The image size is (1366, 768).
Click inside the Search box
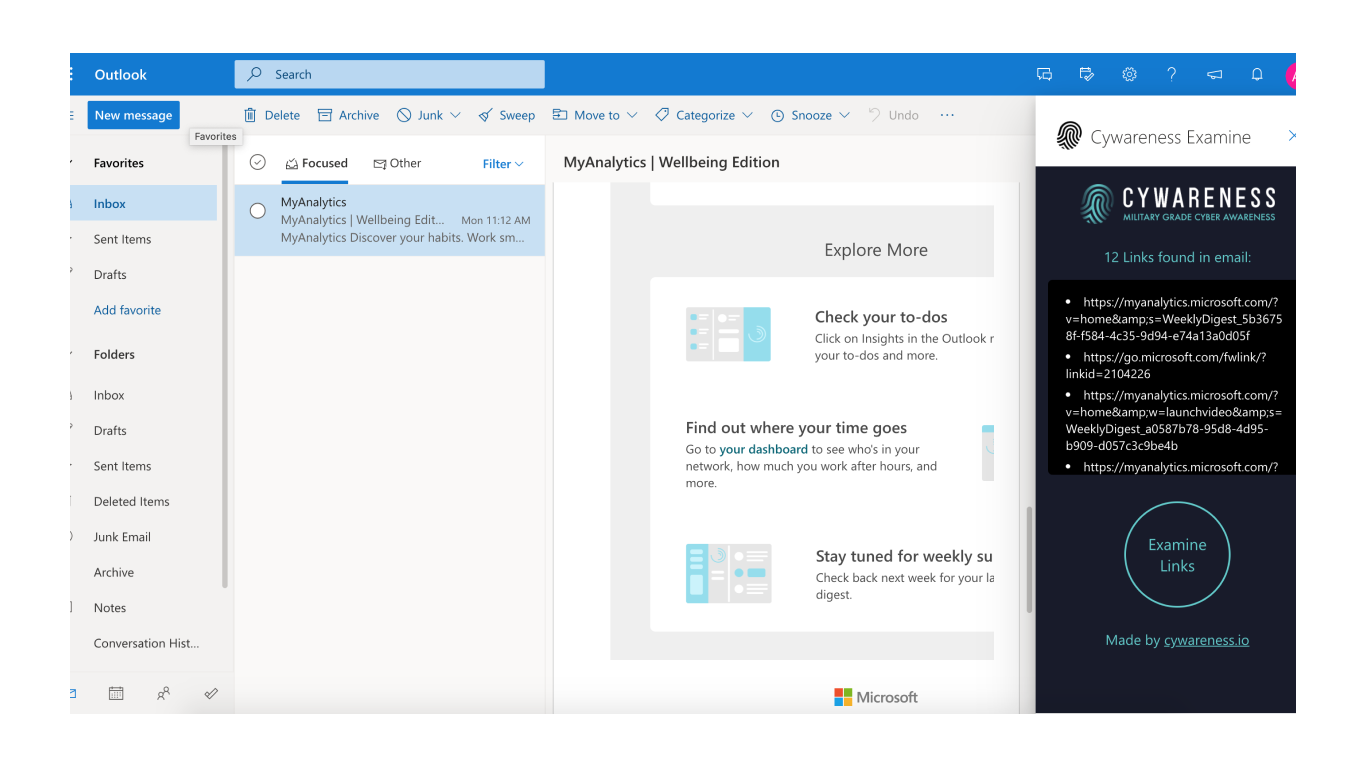[390, 74]
